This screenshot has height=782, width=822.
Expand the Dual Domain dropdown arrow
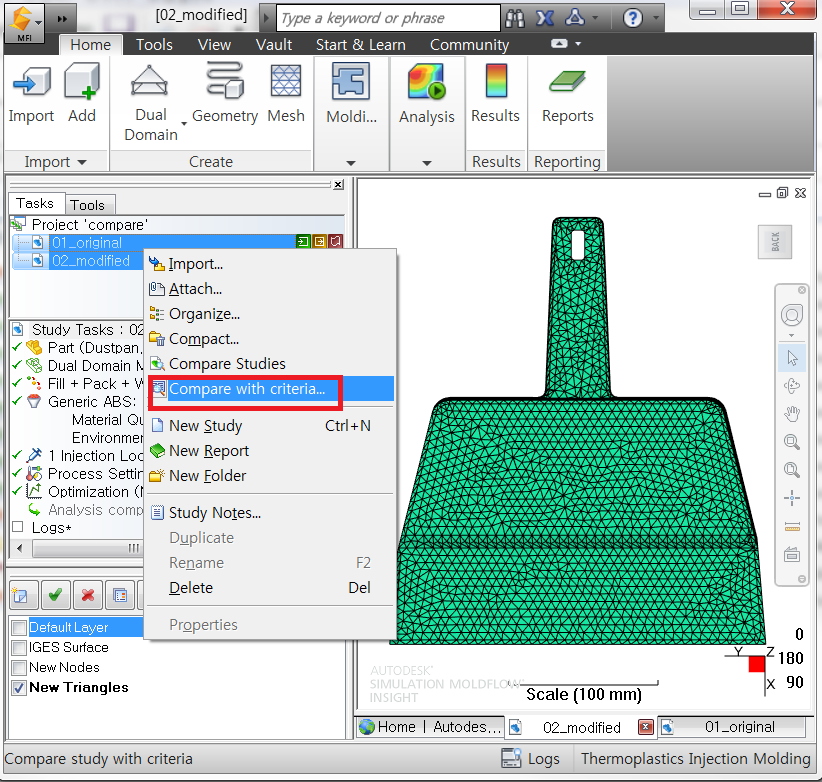[x=184, y=124]
